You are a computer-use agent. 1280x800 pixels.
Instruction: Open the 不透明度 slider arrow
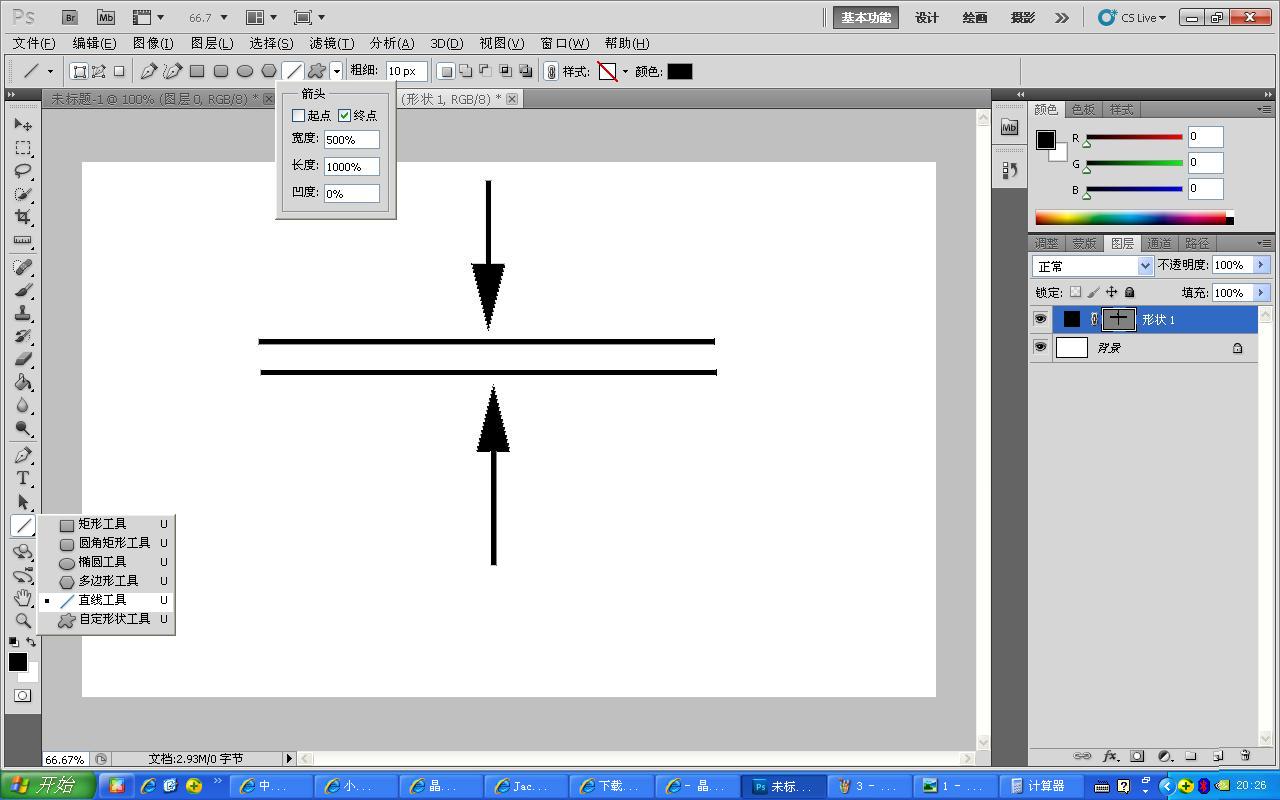pos(1261,265)
